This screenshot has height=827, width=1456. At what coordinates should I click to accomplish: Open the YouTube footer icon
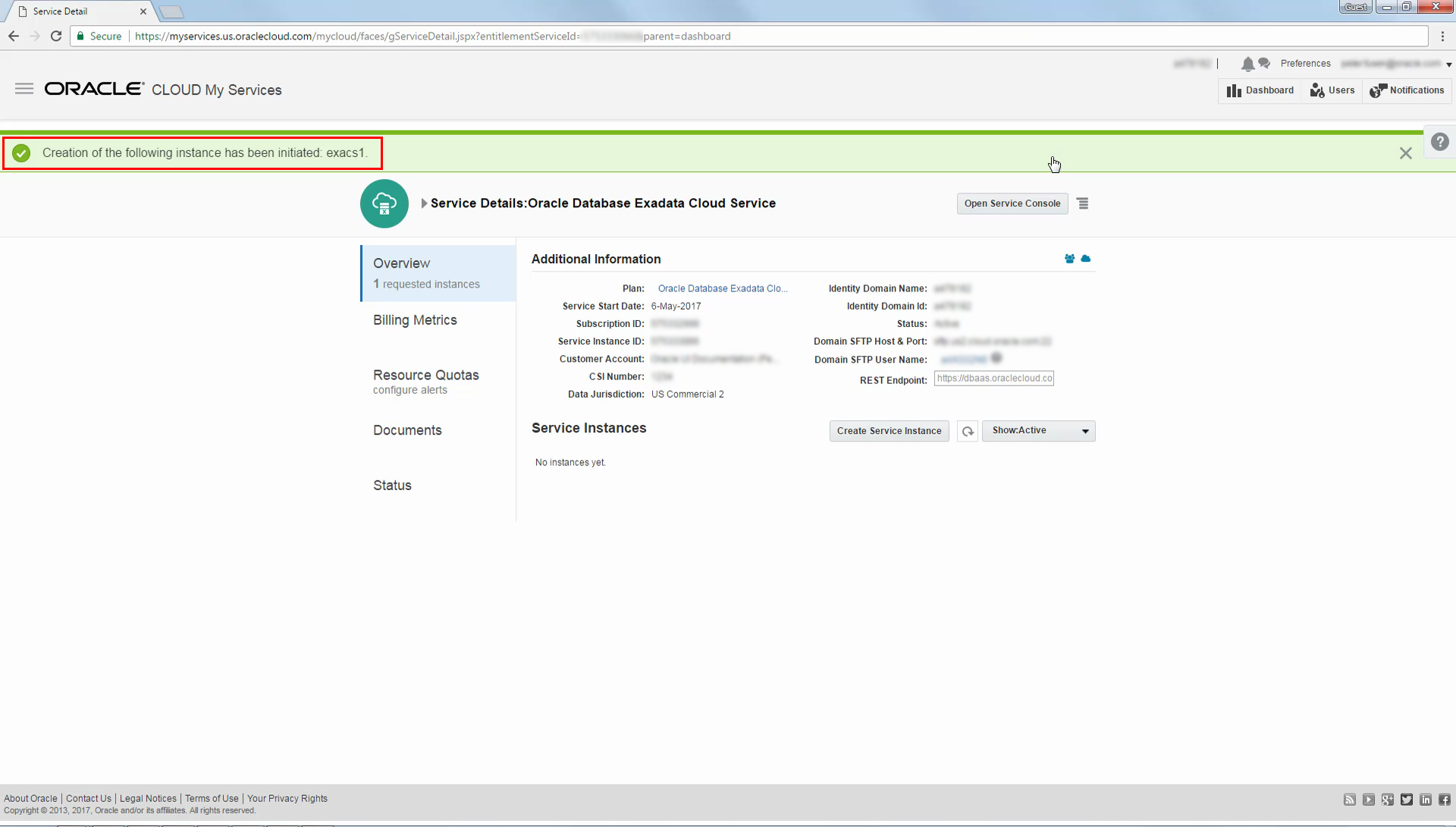coord(1369,800)
